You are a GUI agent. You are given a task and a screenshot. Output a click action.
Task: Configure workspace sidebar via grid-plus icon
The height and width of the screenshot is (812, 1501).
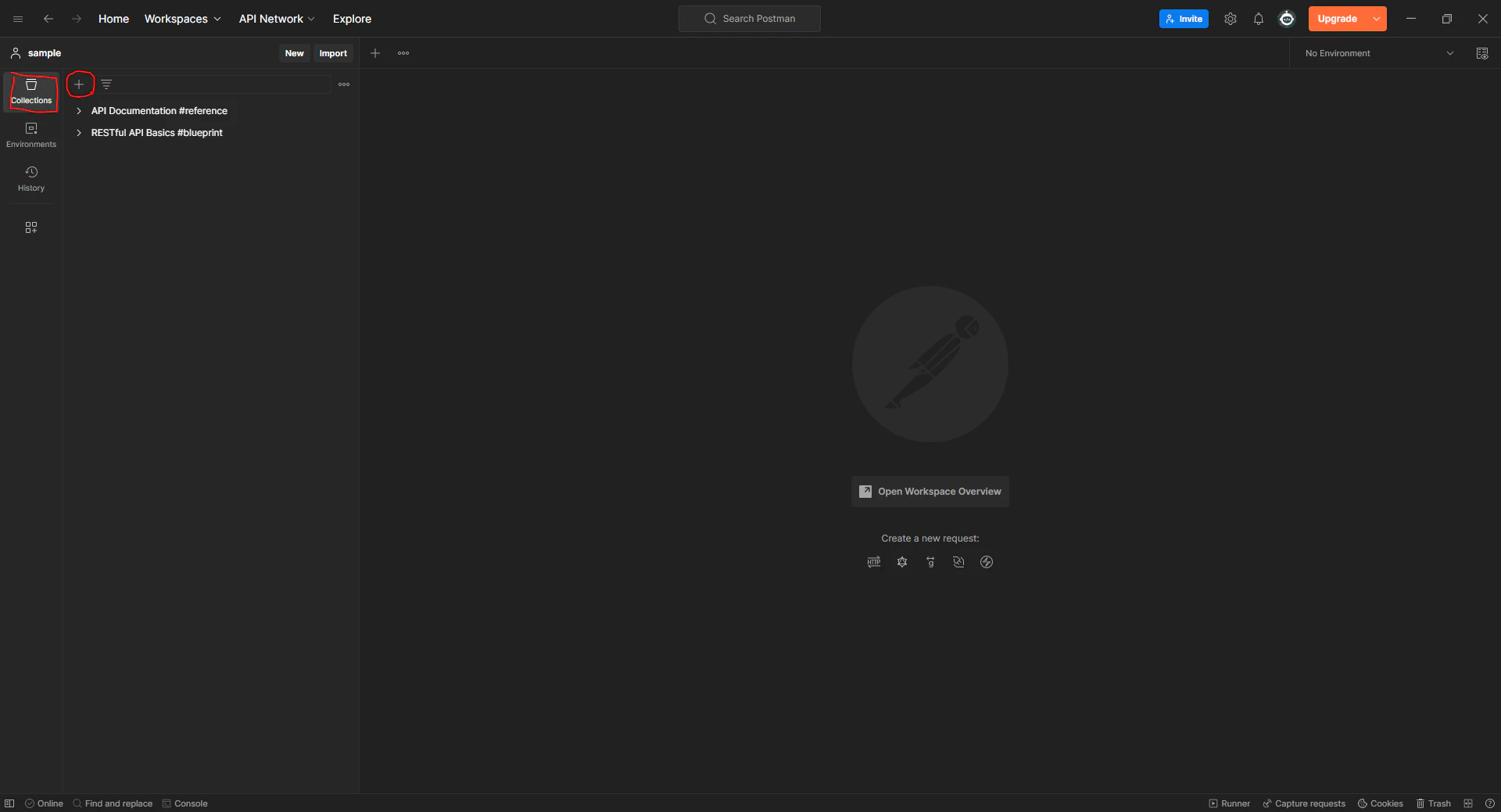(x=31, y=227)
